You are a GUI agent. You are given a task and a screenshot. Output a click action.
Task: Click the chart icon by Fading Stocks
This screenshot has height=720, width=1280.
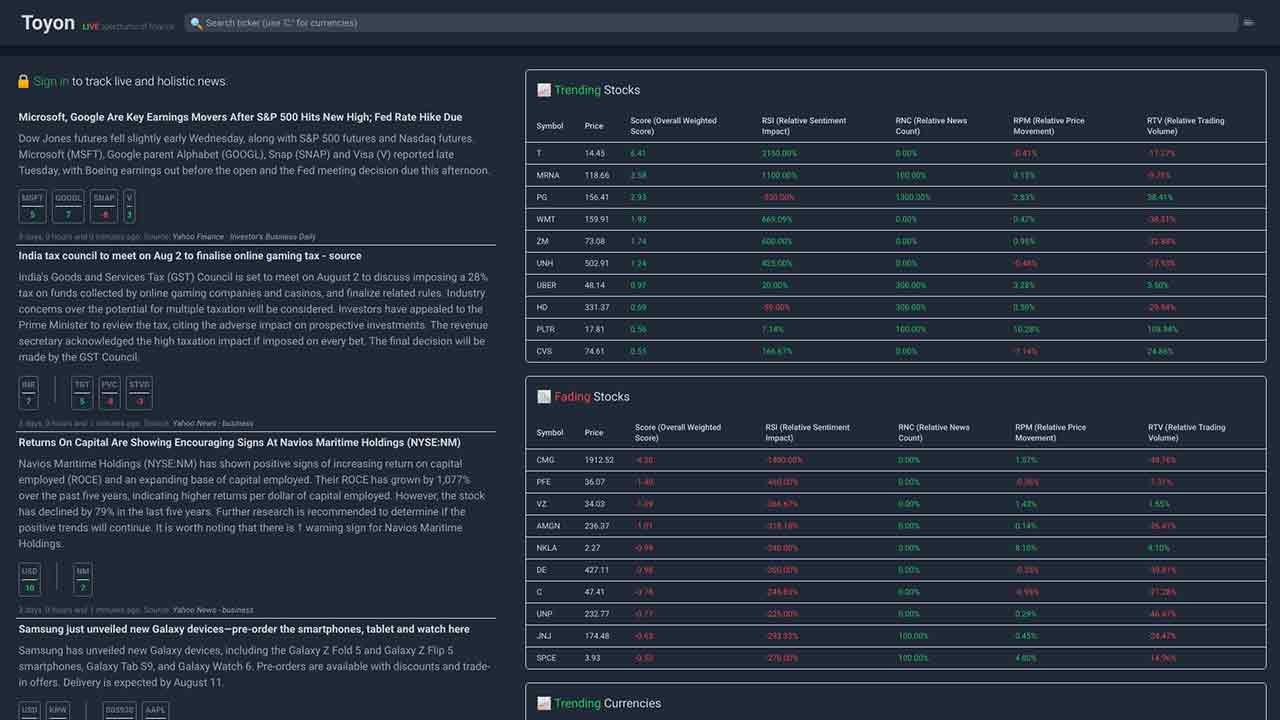click(544, 397)
